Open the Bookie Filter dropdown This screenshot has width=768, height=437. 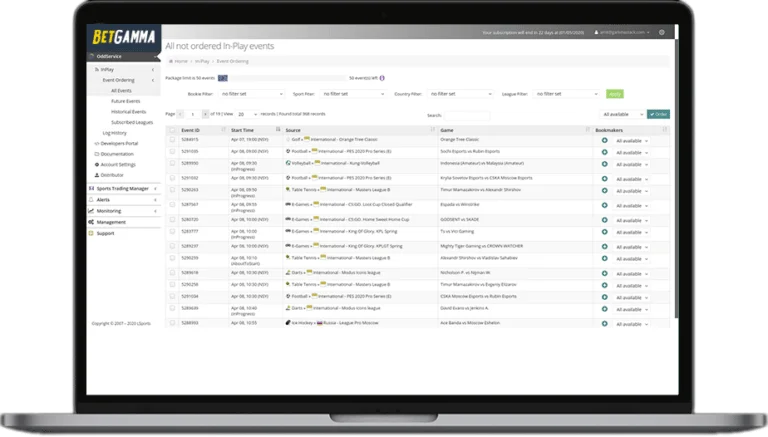pos(252,94)
